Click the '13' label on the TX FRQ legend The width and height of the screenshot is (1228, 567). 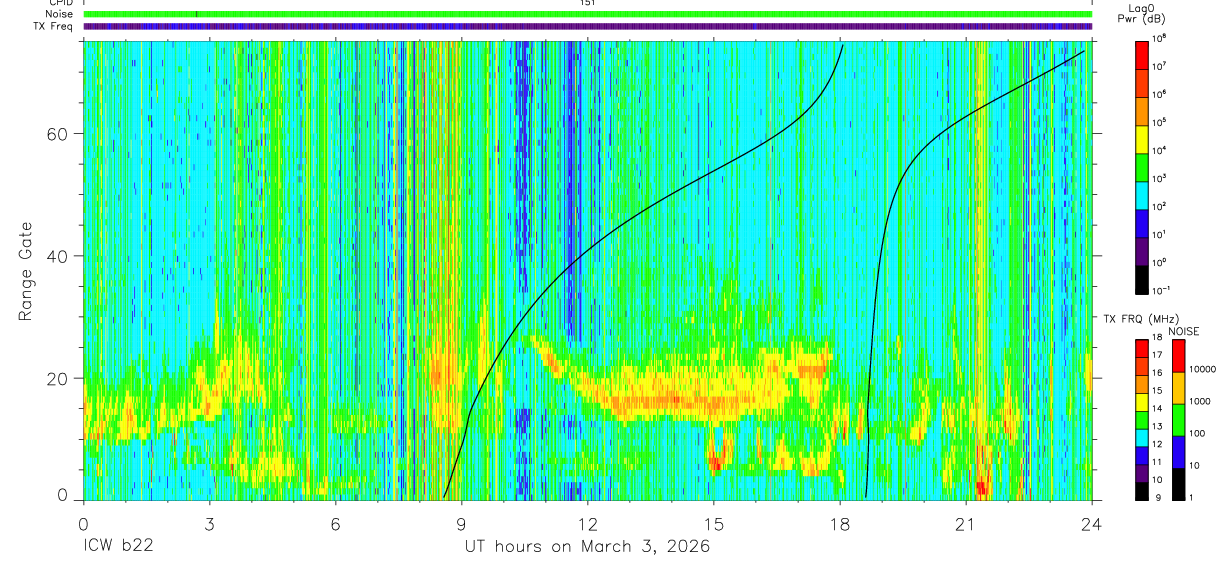pos(1157,425)
